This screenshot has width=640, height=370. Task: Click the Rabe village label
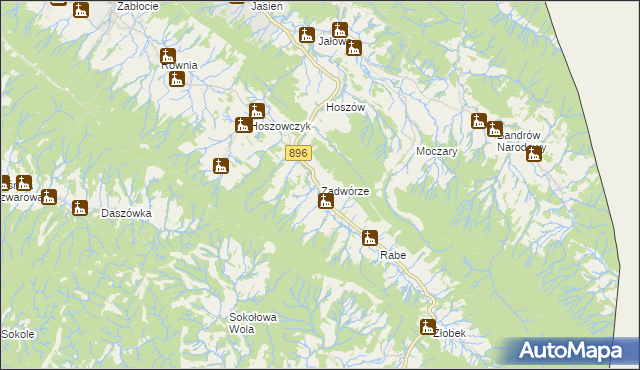point(393,255)
